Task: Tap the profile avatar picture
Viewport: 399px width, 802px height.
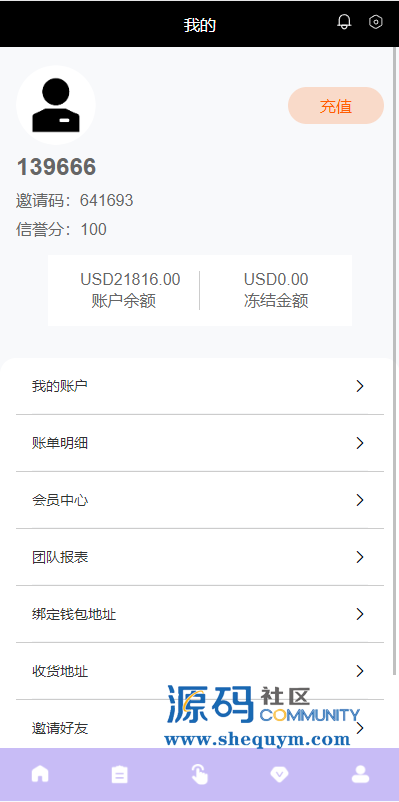Action: point(56,105)
